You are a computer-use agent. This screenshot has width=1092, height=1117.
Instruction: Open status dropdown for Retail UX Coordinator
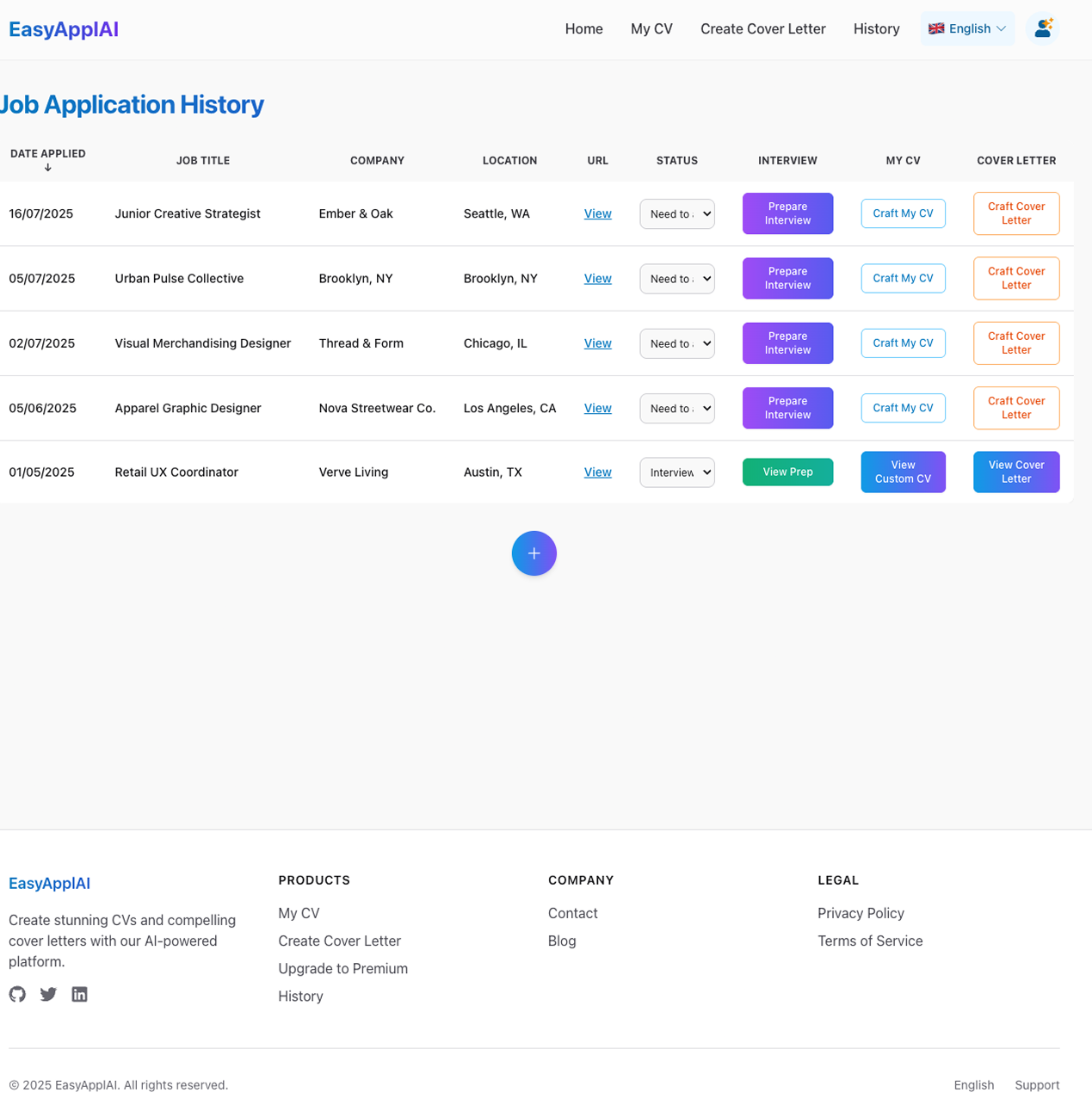[x=677, y=472]
